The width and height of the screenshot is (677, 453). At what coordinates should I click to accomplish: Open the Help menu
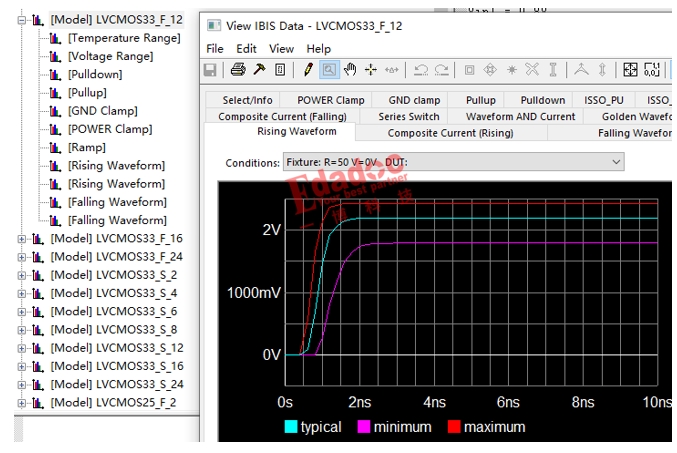pyautogui.click(x=318, y=49)
